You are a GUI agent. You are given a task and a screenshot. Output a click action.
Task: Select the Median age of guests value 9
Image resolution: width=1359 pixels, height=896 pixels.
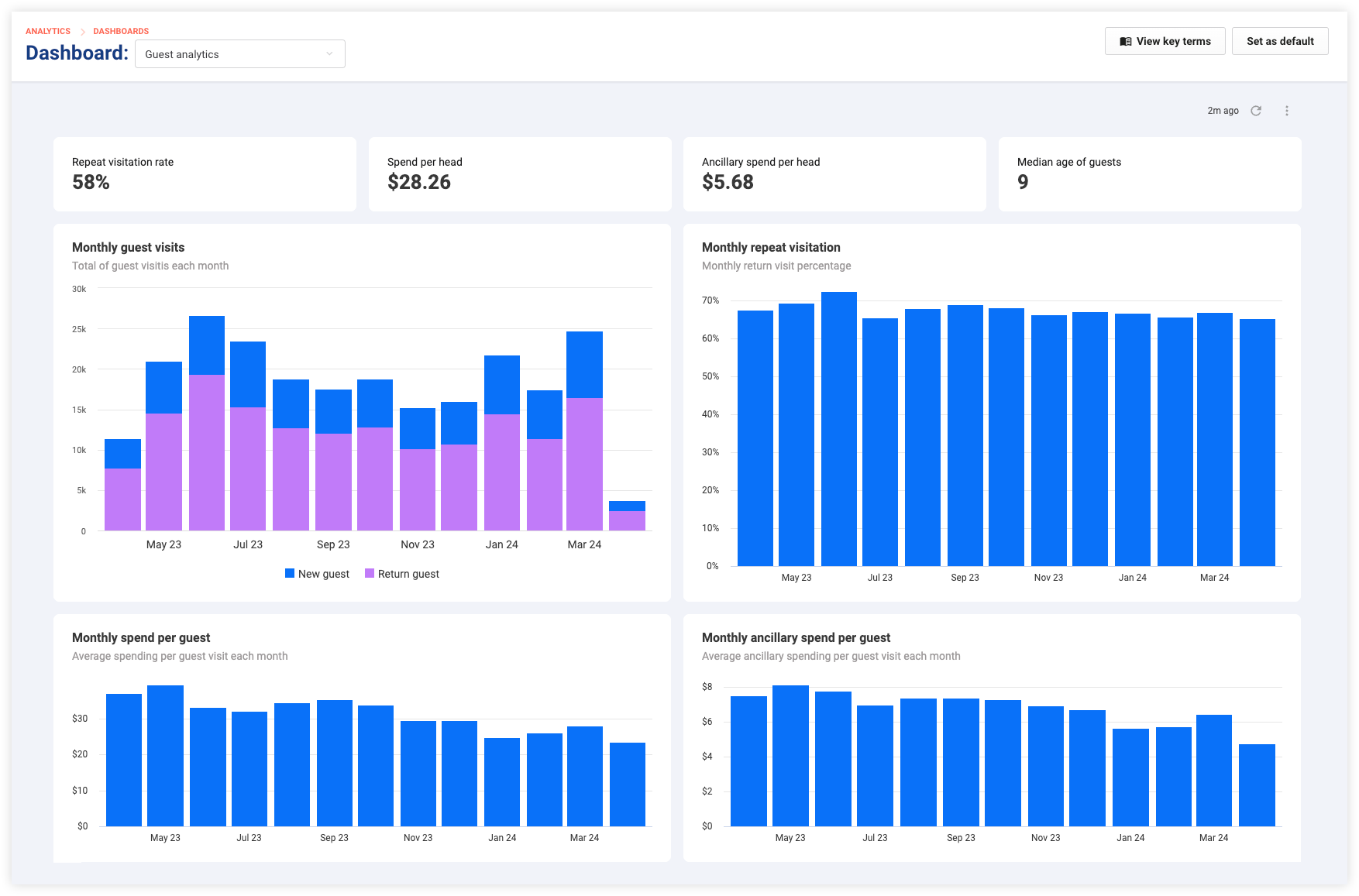(x=1023, y=182)
